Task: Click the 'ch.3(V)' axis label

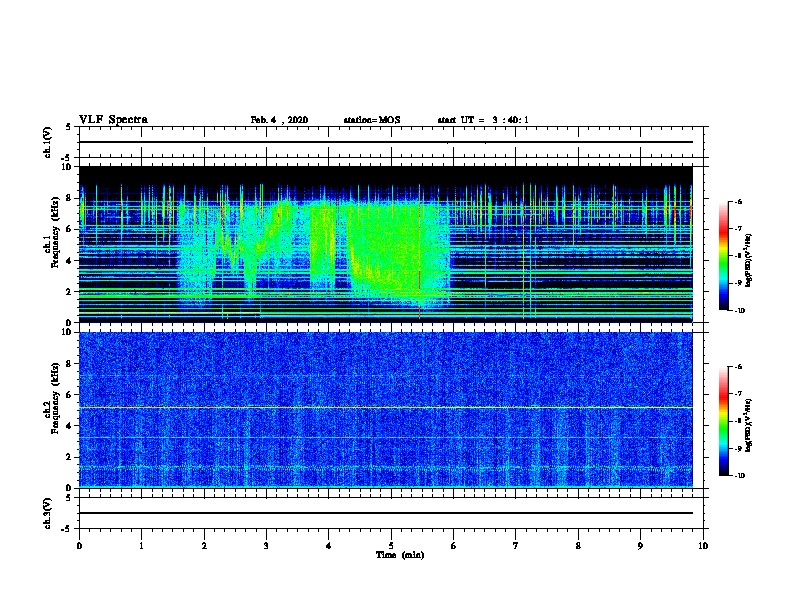Action: point(47,513)
